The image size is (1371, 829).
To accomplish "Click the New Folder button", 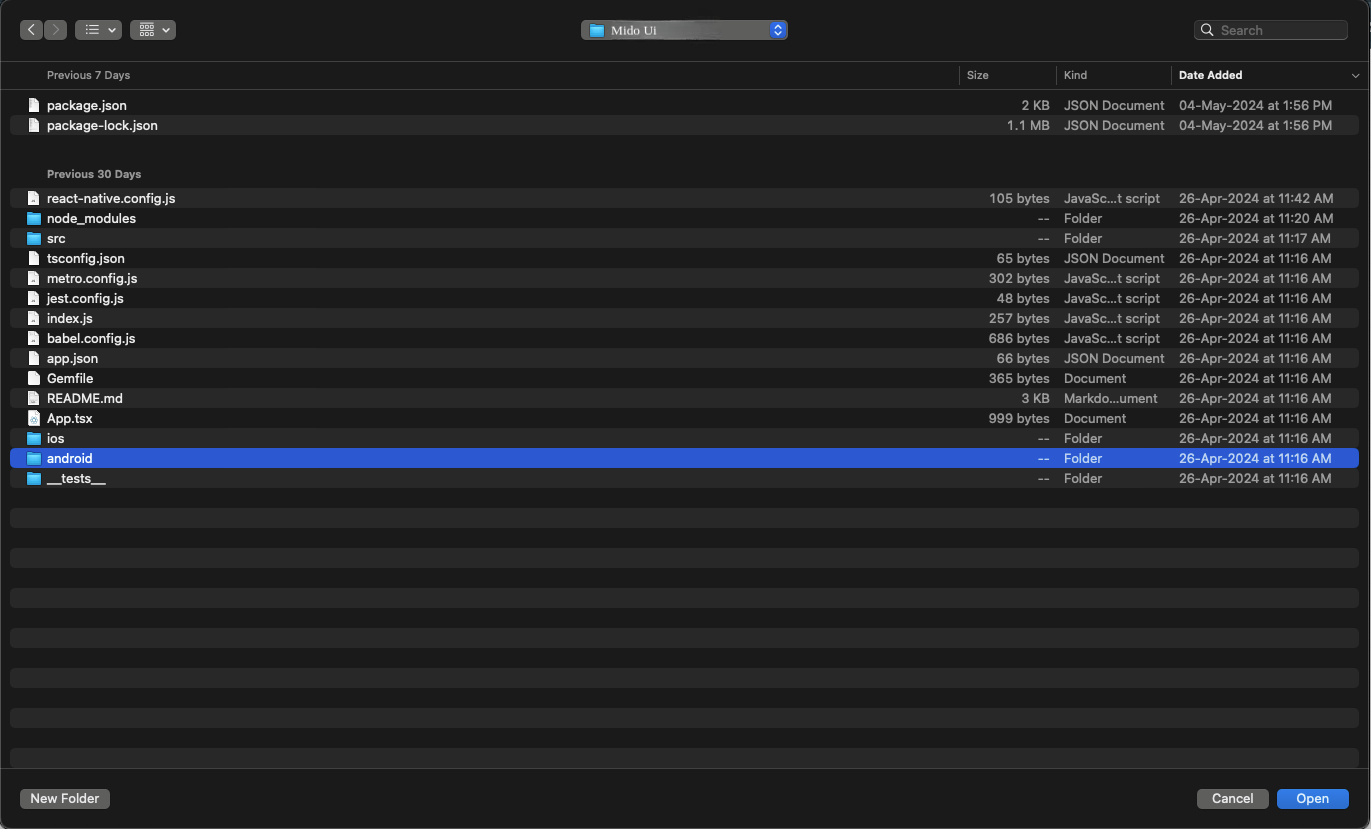I will 65,798.
